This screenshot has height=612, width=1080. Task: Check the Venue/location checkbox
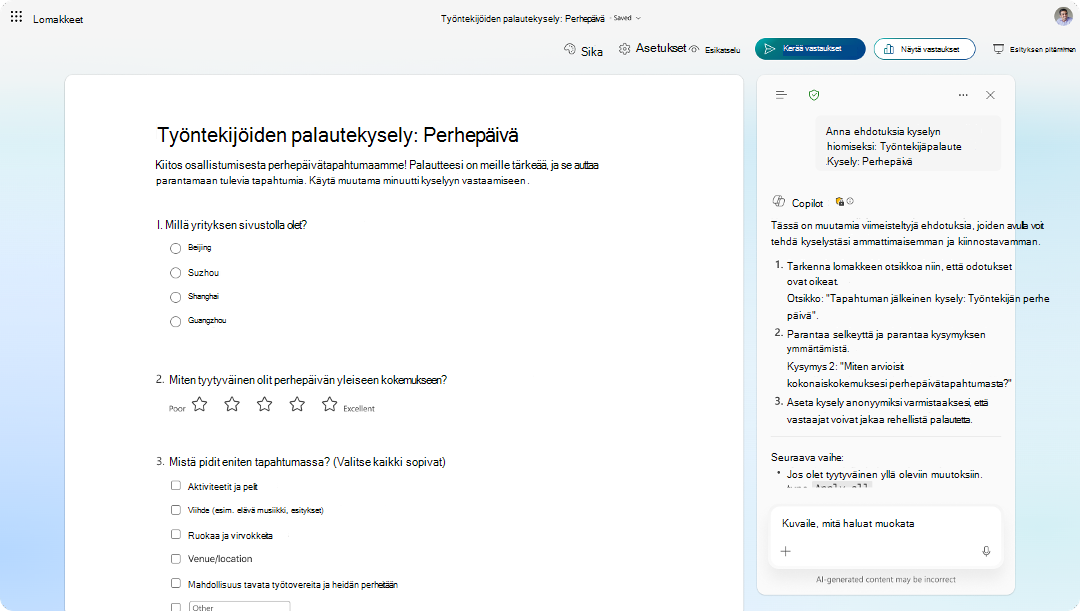pos(176,558)
